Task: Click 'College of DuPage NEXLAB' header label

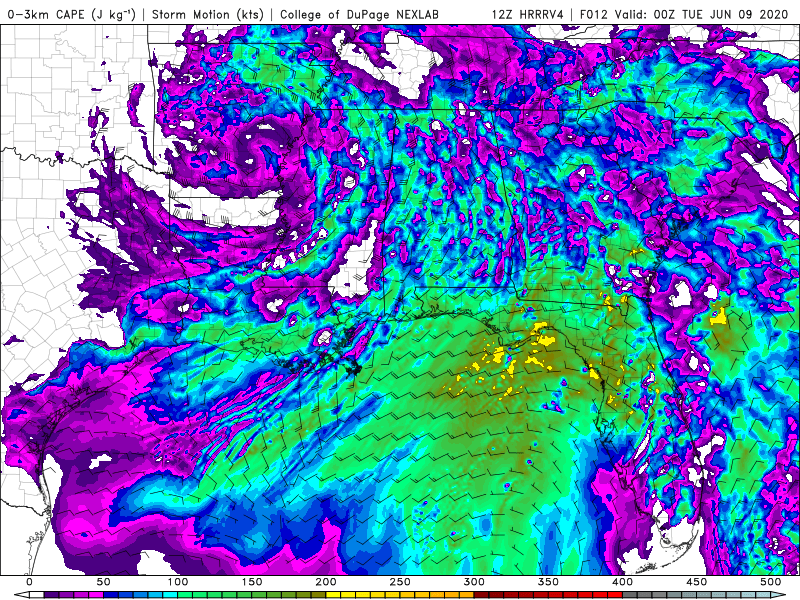Action: pyautogui.click(x=359, y=14)
